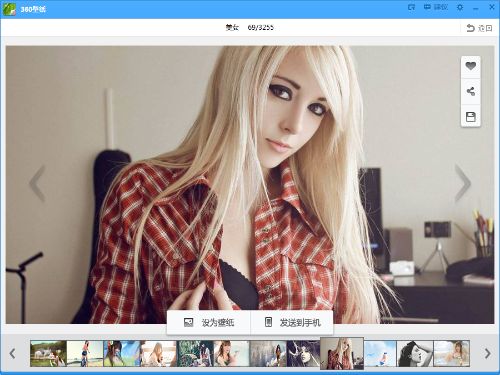Send the wallpaper to phone (发送到手机)
Viewport: 500px width, 375px height.
292,322
